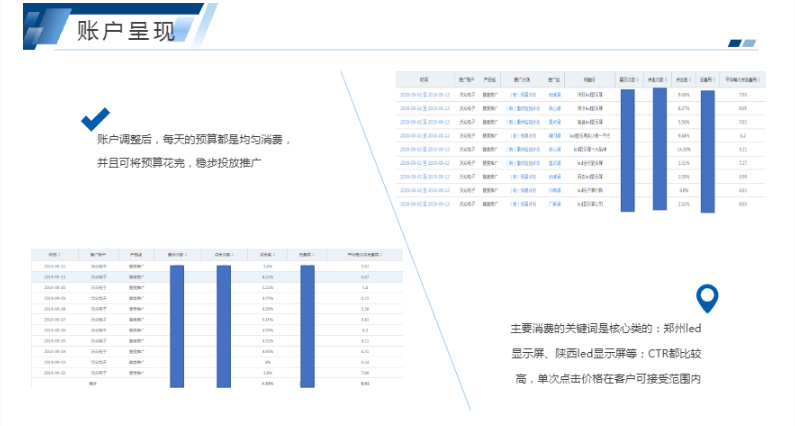Open first date range link in upper table

coord(424,93)
